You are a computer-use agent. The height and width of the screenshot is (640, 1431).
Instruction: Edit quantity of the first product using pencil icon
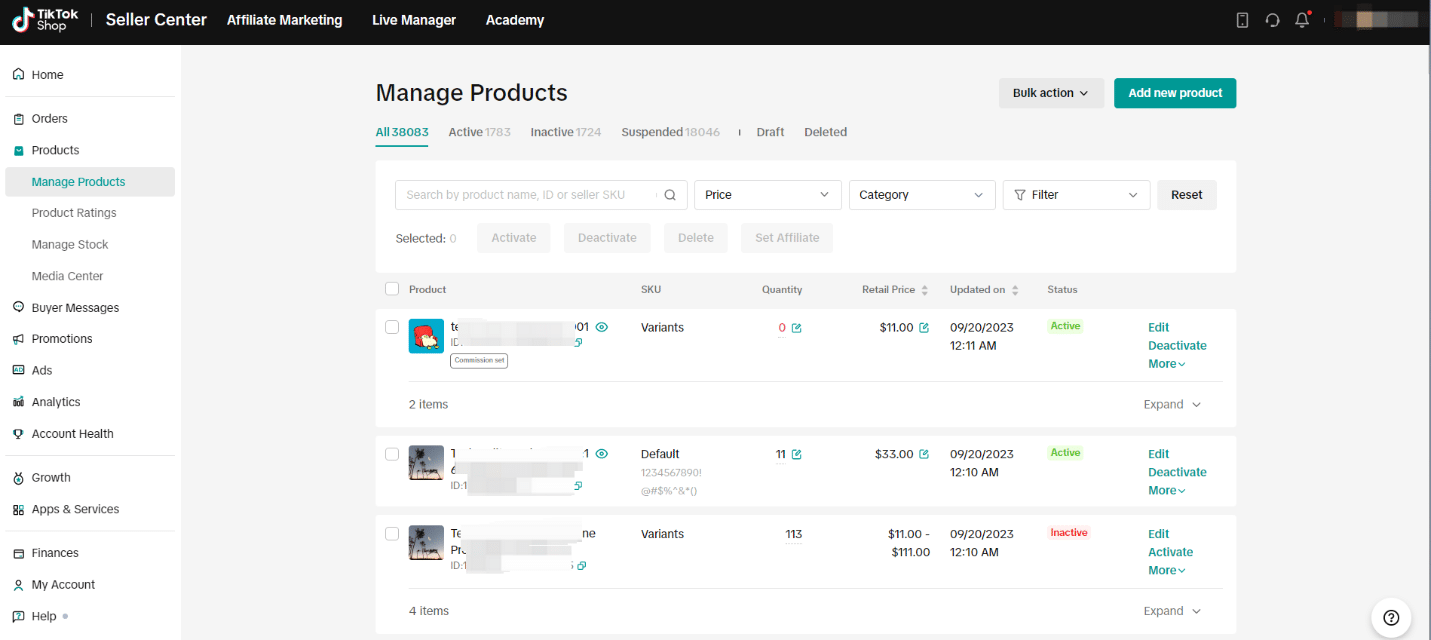coord(798,327)
